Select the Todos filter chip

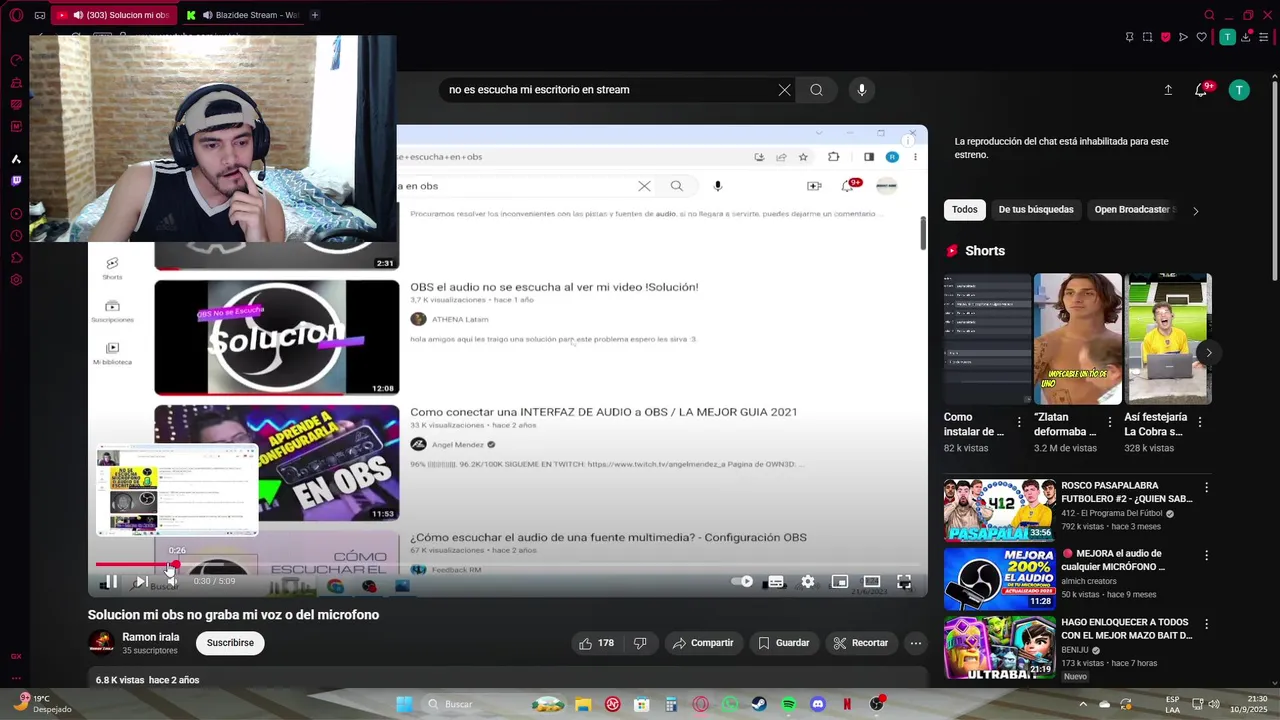click(x=965, y=210)
